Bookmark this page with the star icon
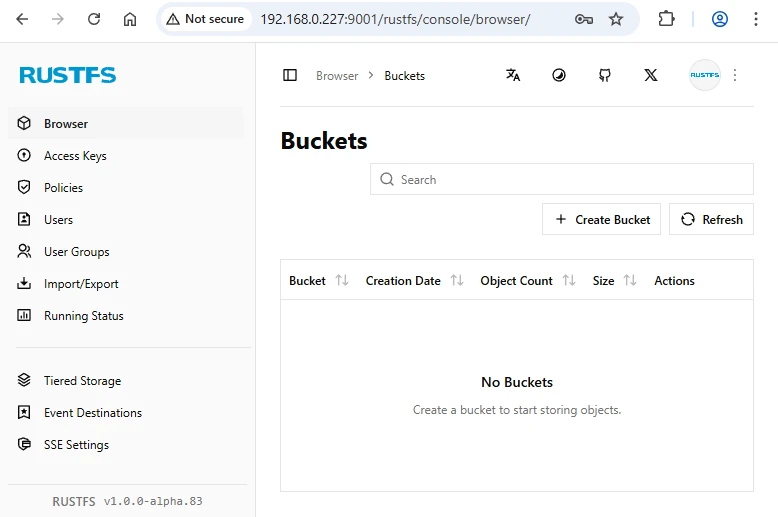Screen dimensions: 778x517 [616, 19]
